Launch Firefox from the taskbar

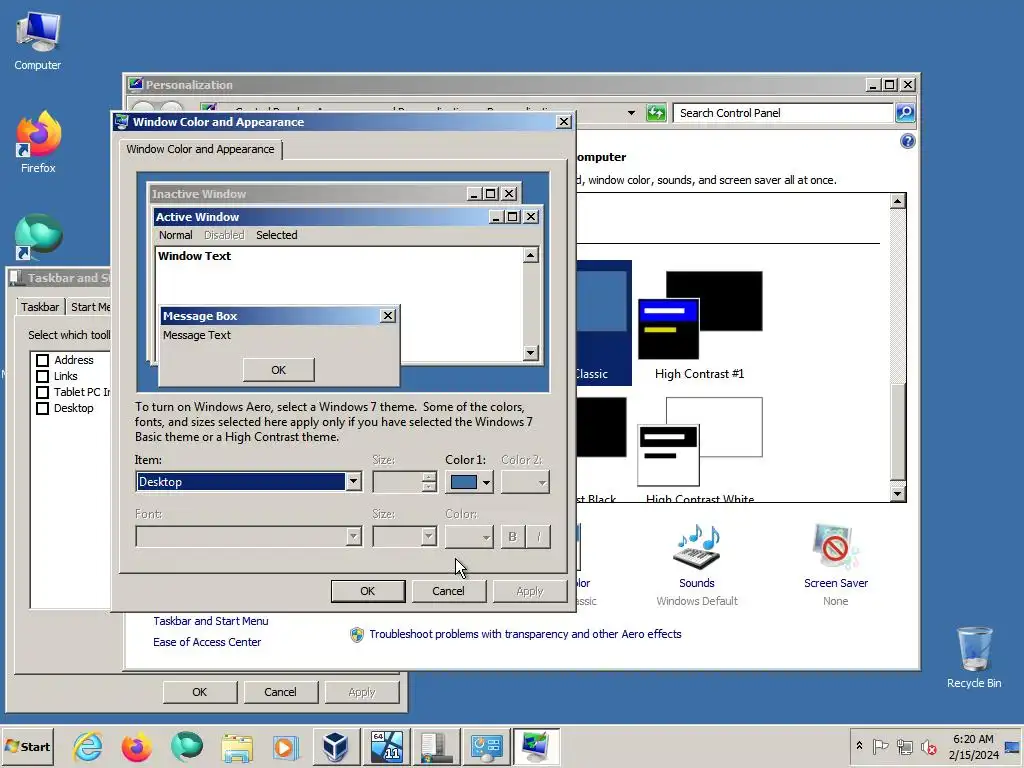click(x=136, y=746)
